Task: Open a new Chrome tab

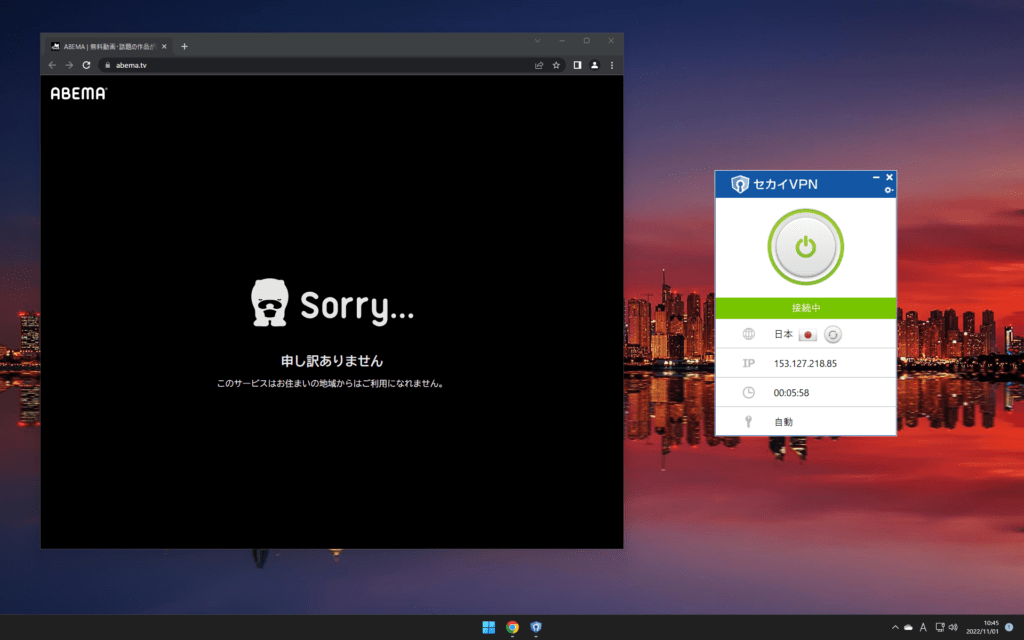Action: pos(184,46)
